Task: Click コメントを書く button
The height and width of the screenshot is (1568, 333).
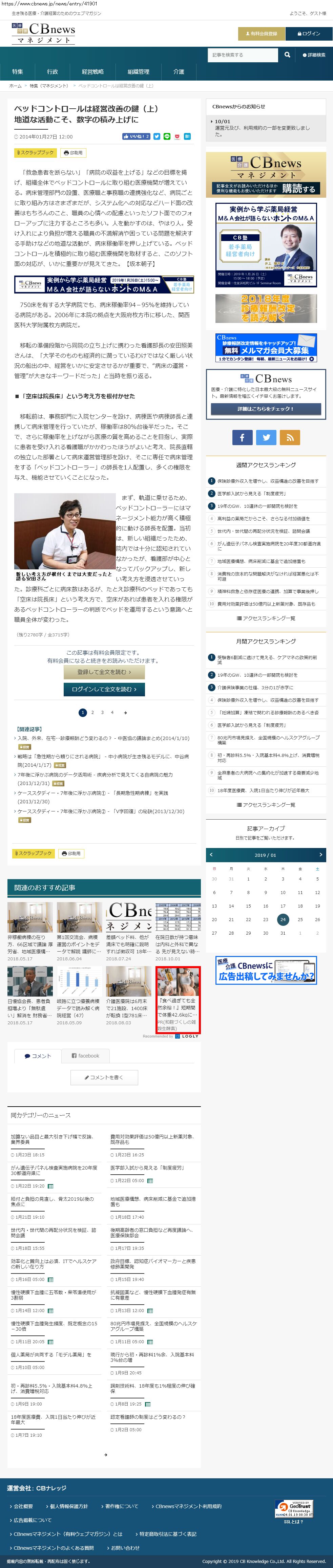Action: point(104,1077)
